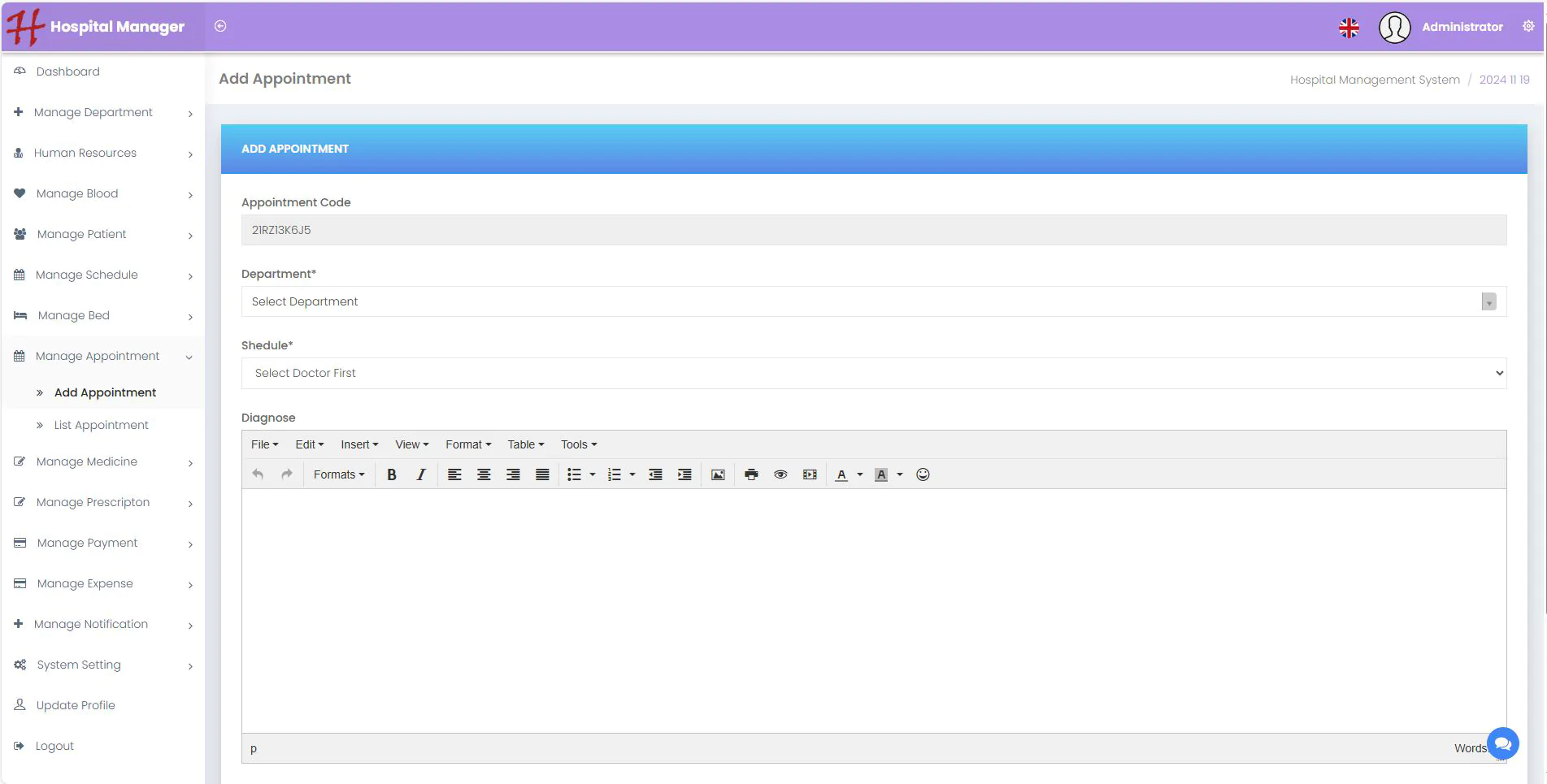Click the insert image icon
1547x784 pixels.
tap(718, 474)
